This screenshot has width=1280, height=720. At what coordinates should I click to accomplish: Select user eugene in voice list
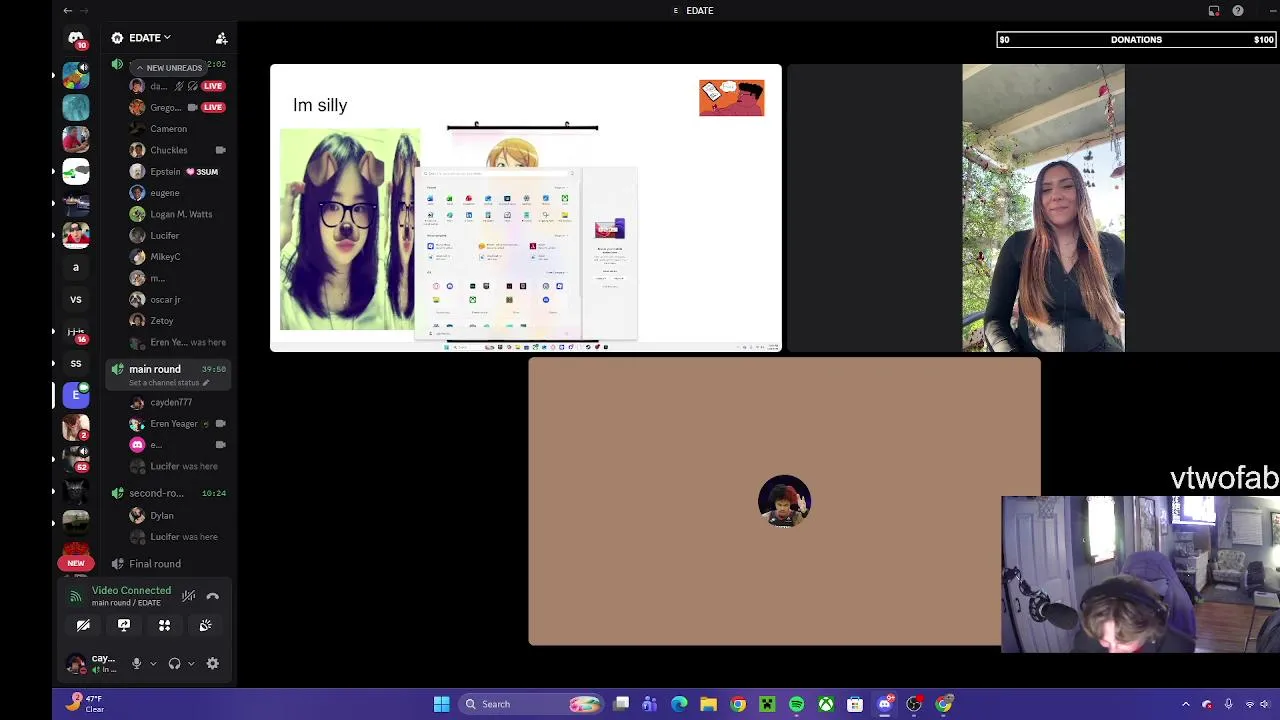coord(165,193)
